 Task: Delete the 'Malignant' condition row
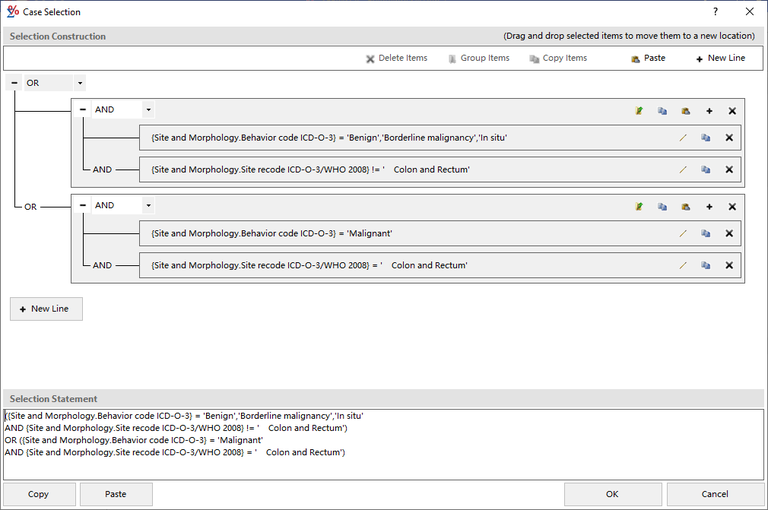(730, 233)
